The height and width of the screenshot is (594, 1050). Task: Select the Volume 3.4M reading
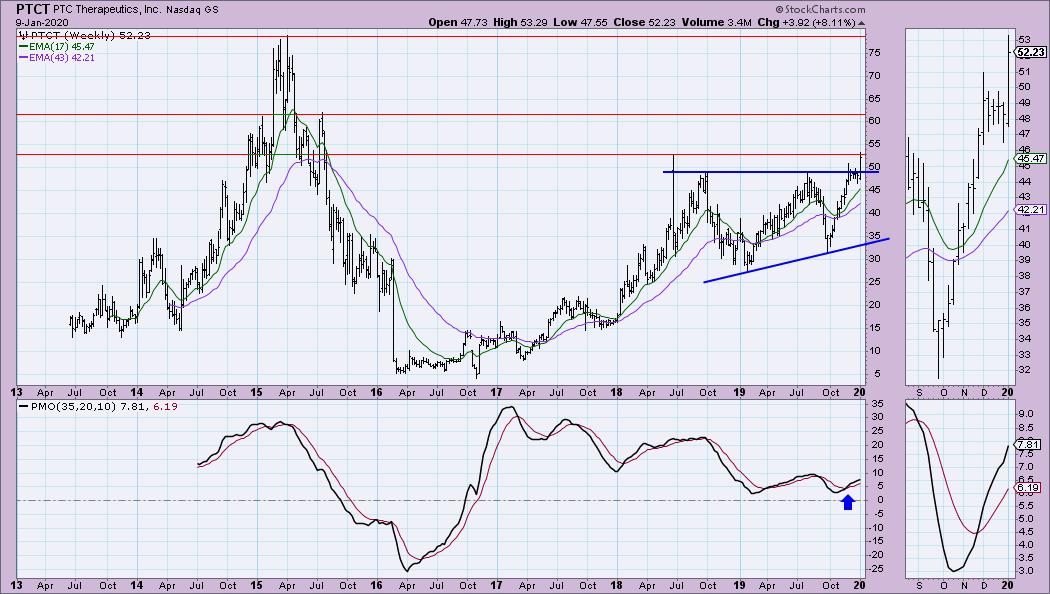click(717, 22)
